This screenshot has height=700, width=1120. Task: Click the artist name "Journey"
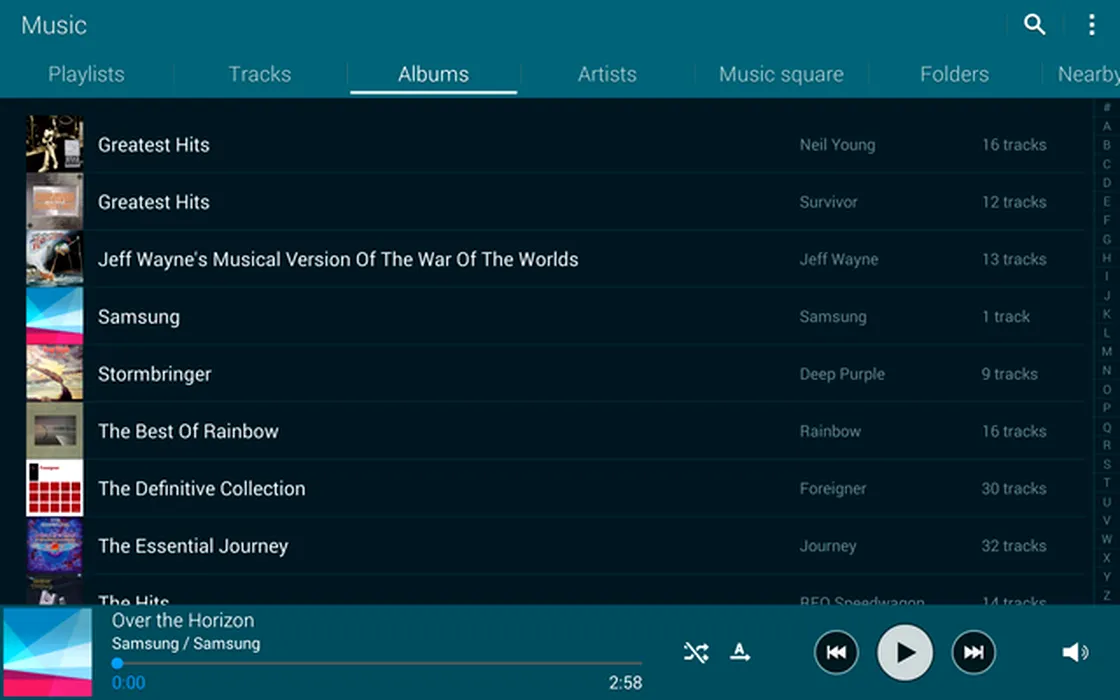point(828,546)
